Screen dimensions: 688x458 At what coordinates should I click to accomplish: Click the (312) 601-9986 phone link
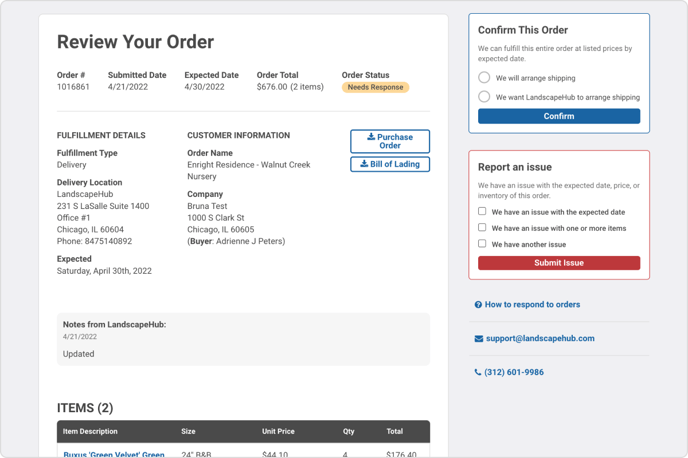pyautogui.click(x=514, y=372)
